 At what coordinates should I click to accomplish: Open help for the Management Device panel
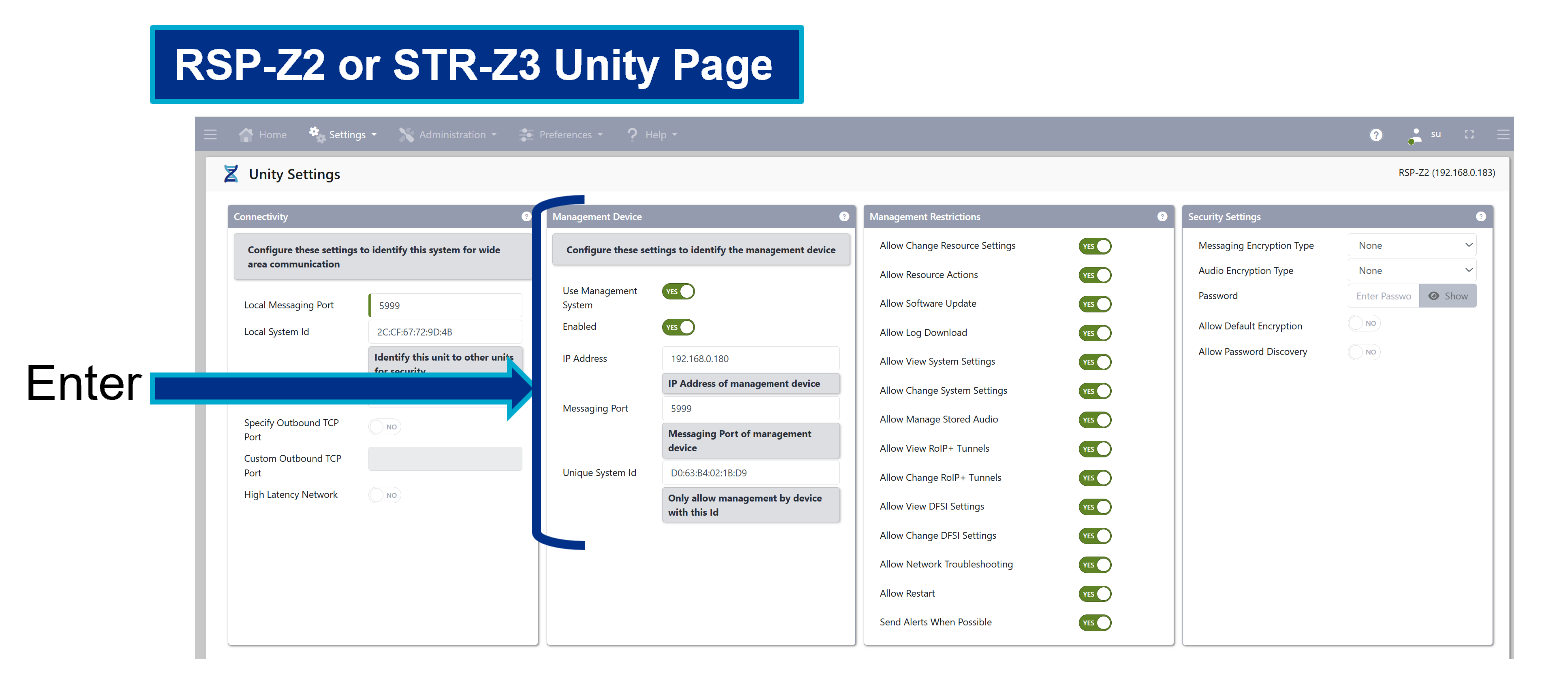click(844, 216)
